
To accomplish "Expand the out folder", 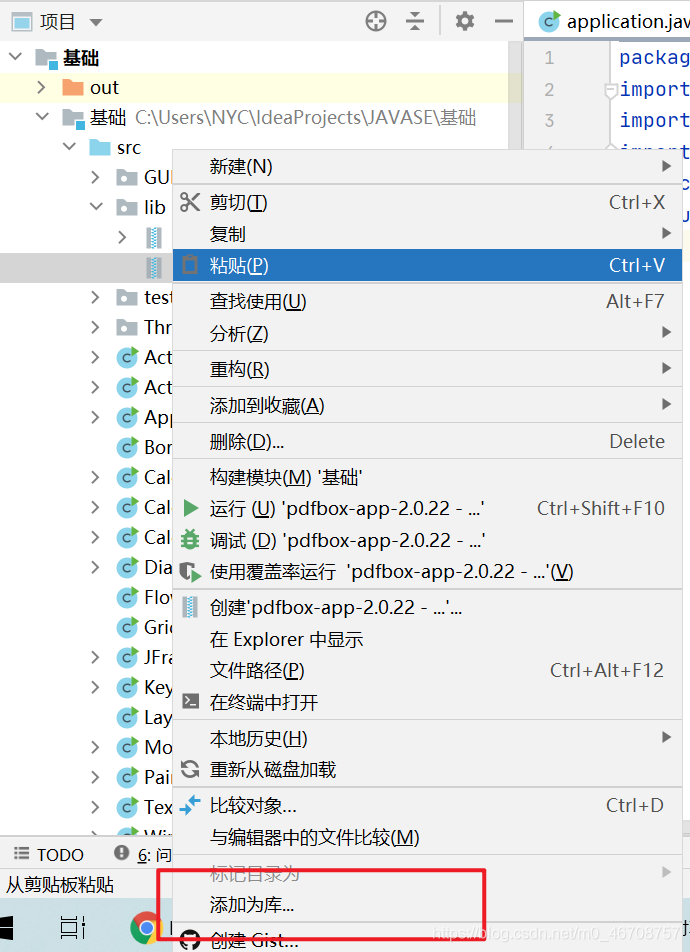I will click(x=41, y=87).
